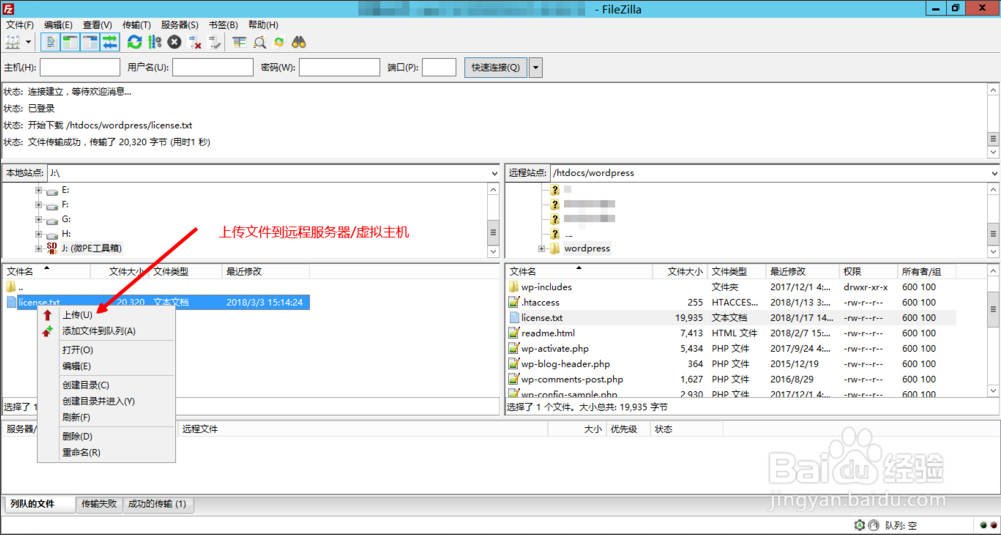1001x535 pixels.
Task: Click the 密码(W) password field
Action: (x=339, y=67)
